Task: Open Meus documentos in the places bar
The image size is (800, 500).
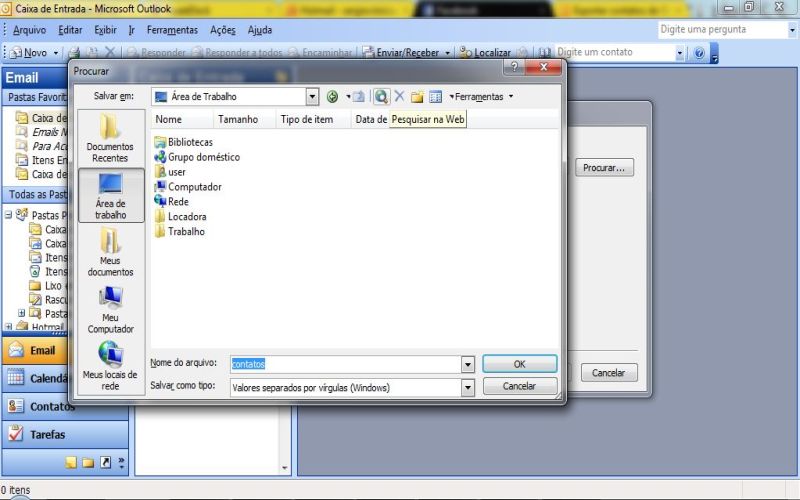Action: coord(110,253)
